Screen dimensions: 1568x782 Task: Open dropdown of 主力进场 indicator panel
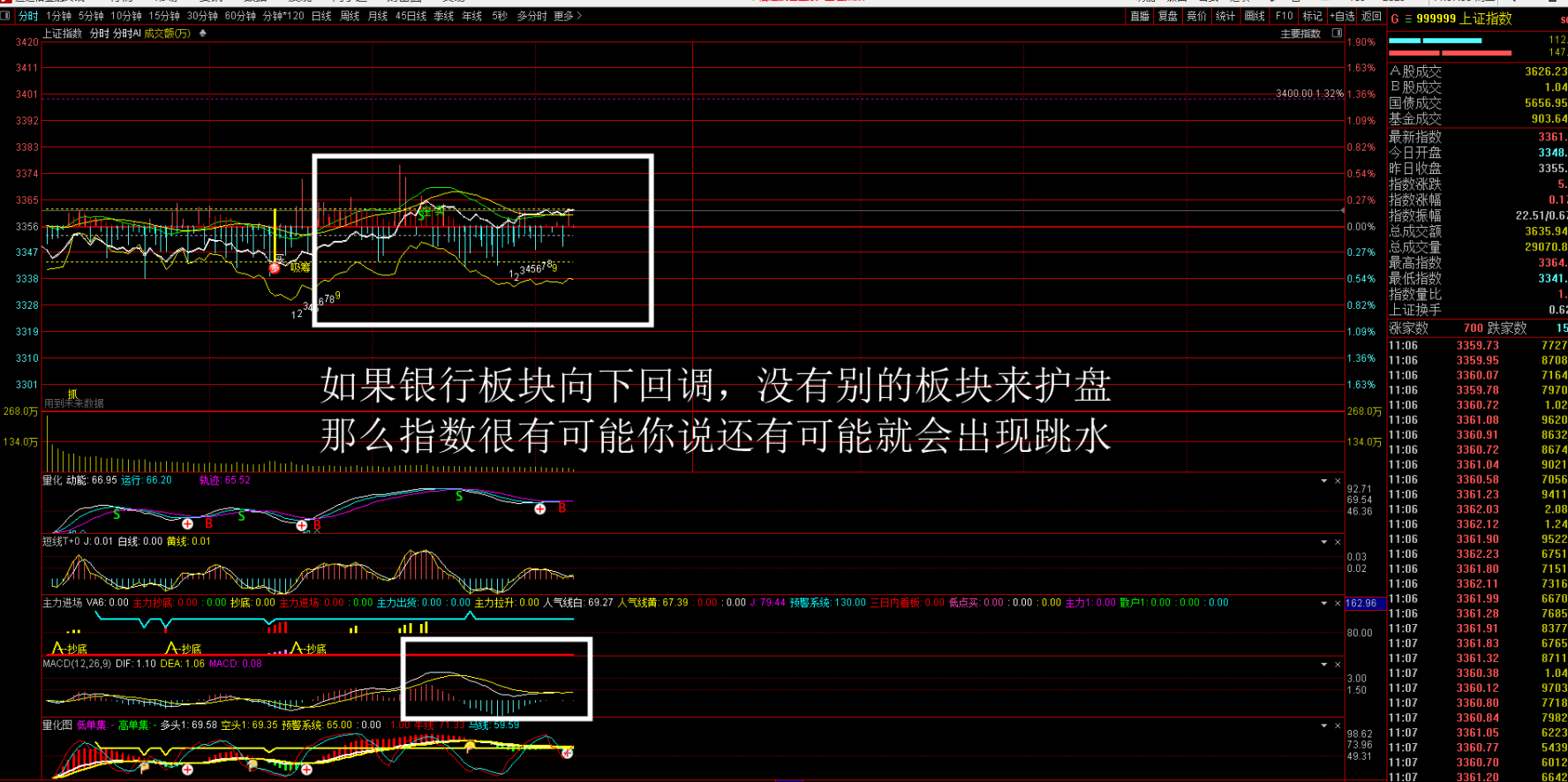(x=1324, y=604)
